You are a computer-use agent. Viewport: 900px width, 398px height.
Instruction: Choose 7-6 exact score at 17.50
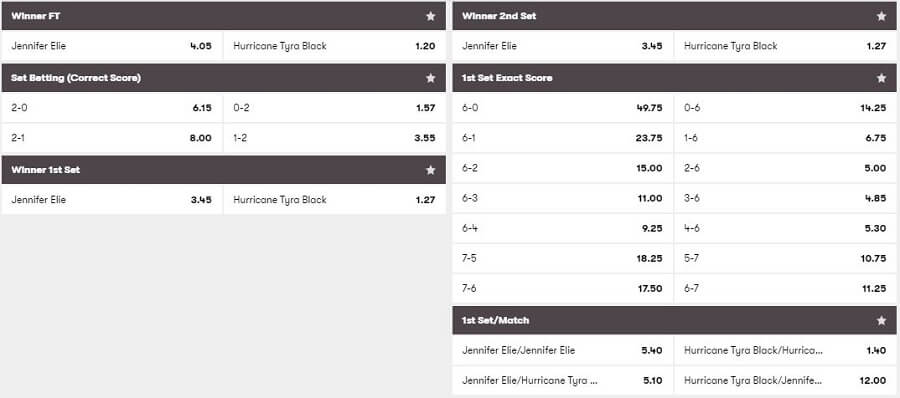pyautogui.click(x=562, y=288)
